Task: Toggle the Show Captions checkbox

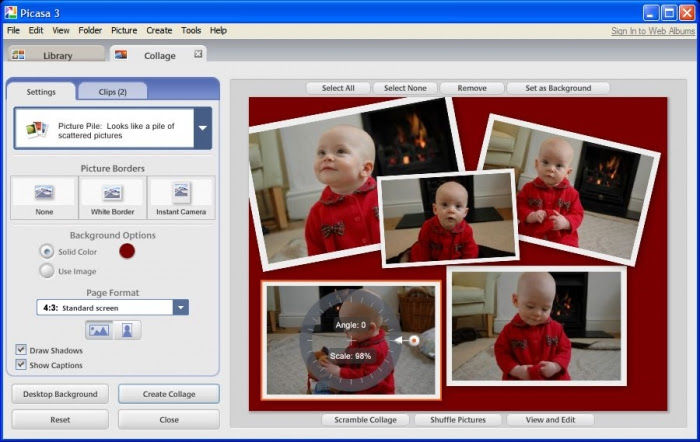Action: click(21, 364)
